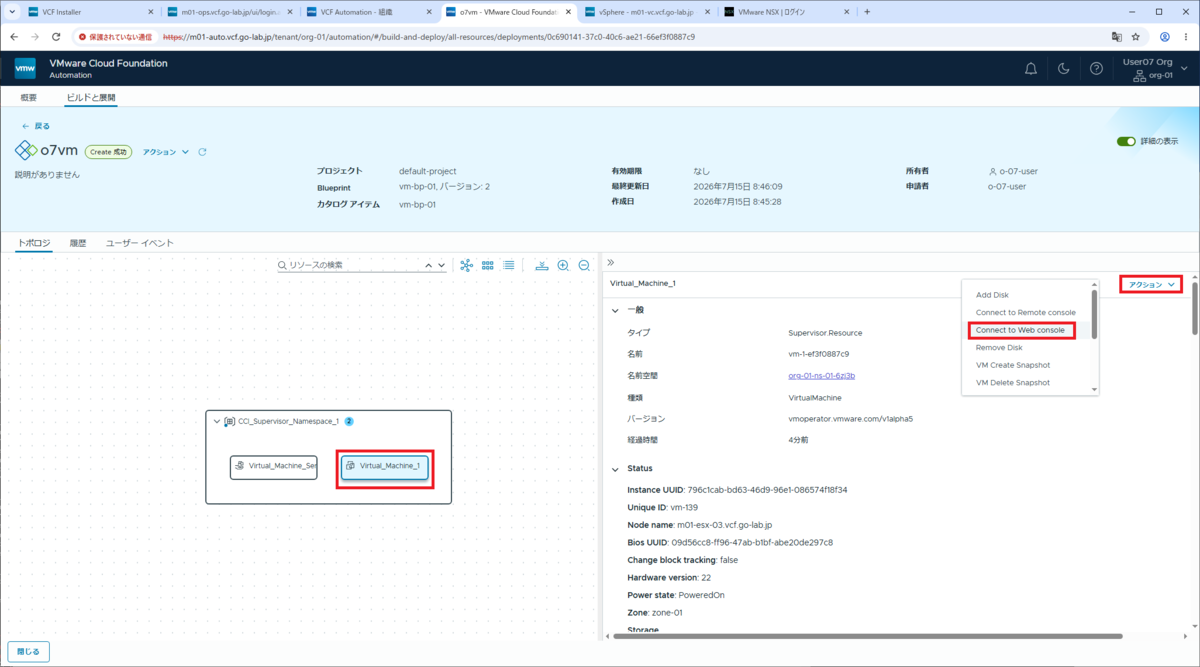Zoom out on the topology canvas
This screenshot has width=1200, height=667.
(584, 265)
